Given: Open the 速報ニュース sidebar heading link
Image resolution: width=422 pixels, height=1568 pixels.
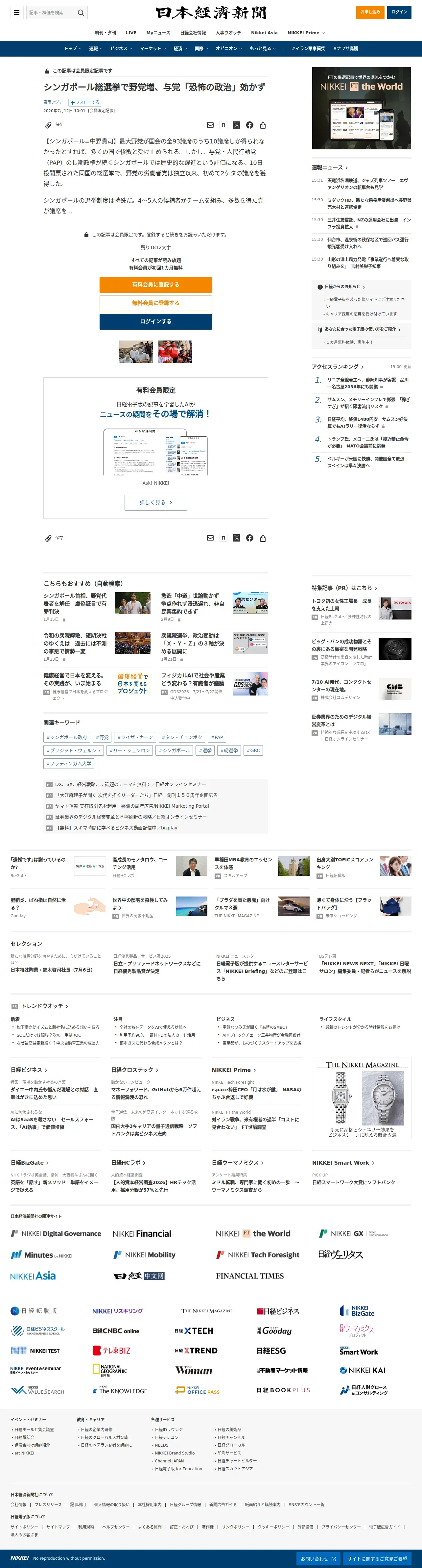Looking at the screenshot, I should coord(330,167).
